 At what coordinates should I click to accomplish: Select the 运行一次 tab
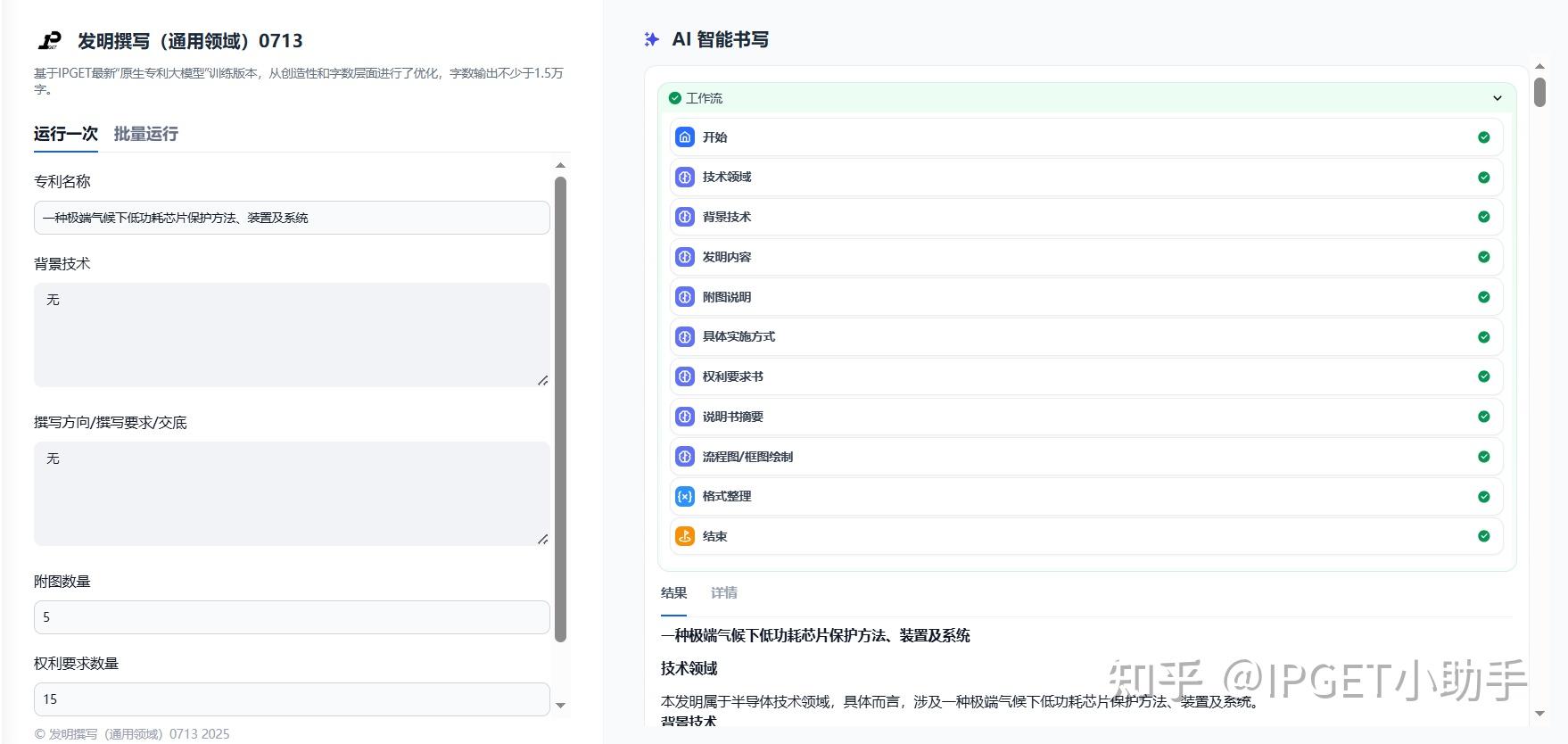click(x=65, y=134)
